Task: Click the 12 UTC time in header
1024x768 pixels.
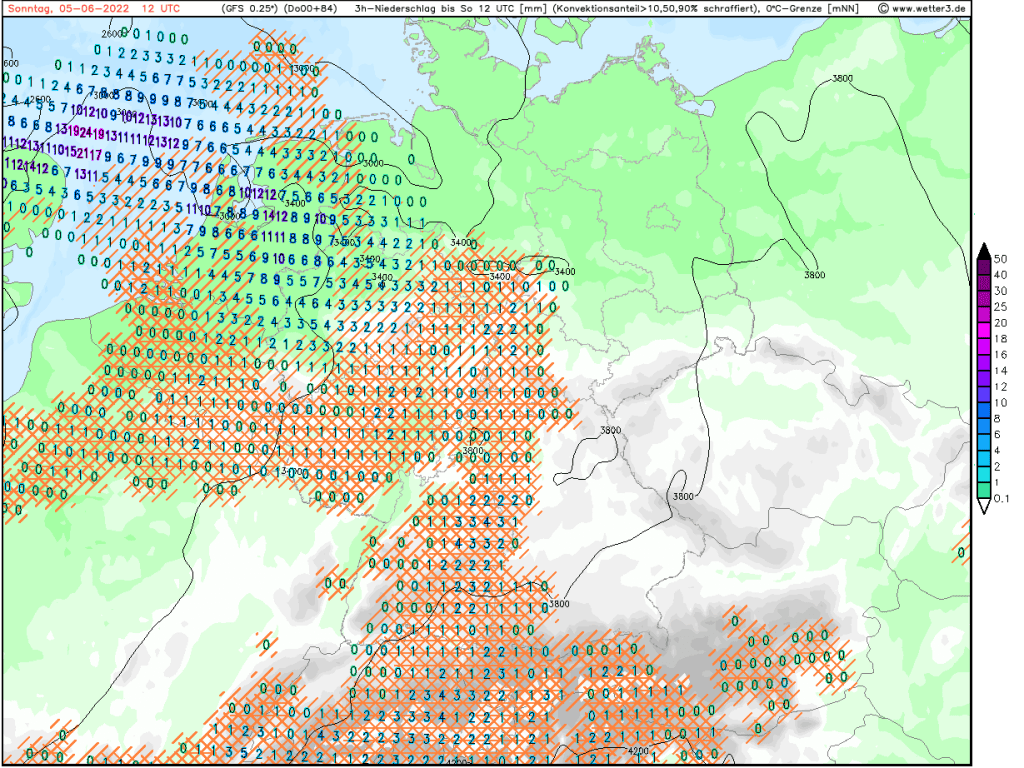Action: coord(162,8)
